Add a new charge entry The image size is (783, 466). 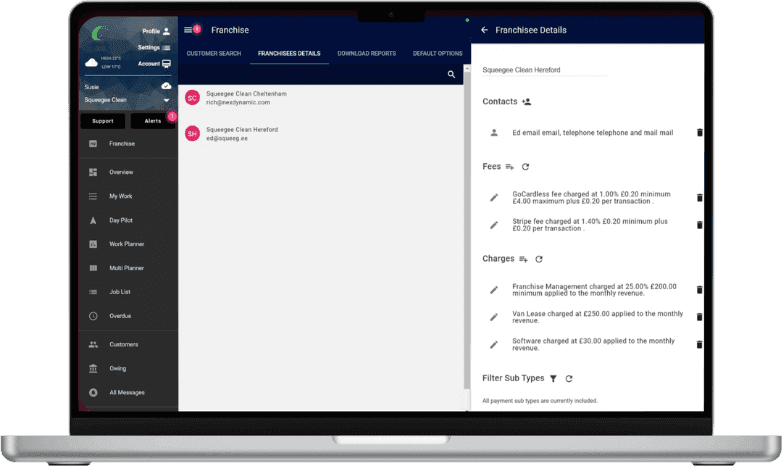523,259
